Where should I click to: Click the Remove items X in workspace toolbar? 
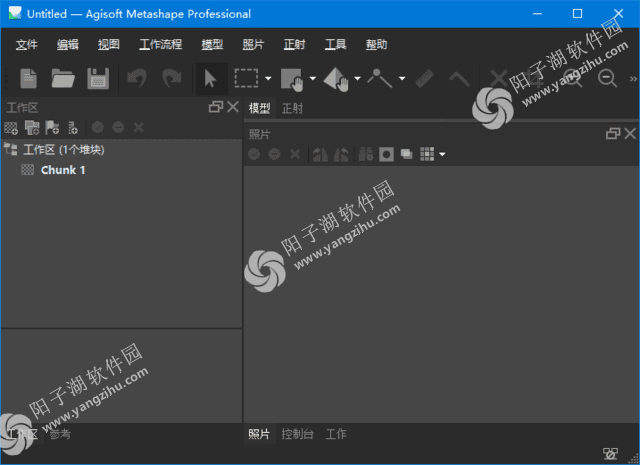pyautogui.click(x=139, y=127)
